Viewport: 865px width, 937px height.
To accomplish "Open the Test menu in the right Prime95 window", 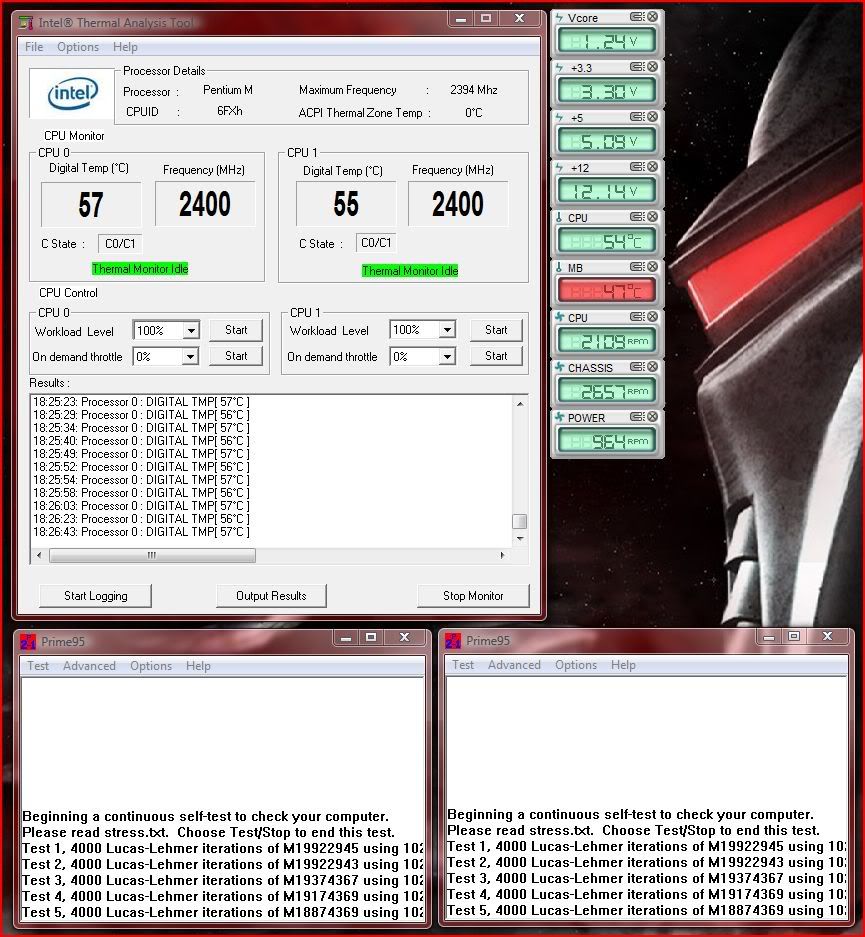I will 463,665.
